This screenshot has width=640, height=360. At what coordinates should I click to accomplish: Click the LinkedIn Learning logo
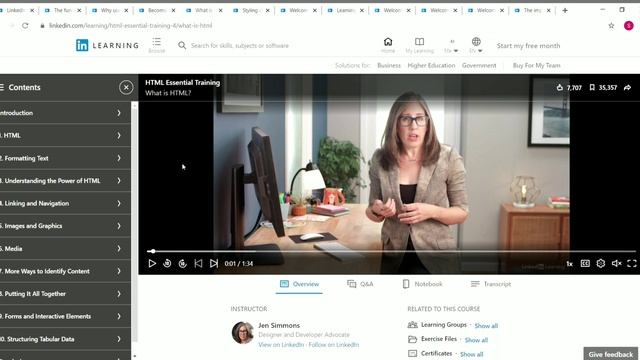tap(107, 45)
